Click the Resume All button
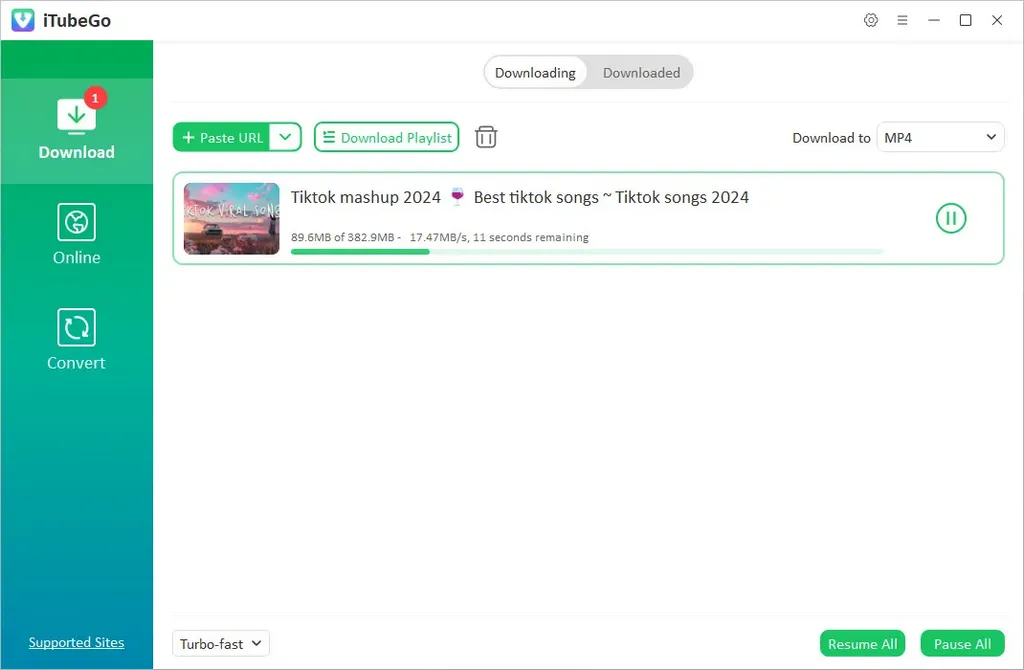1024x670 pixels. point(862,644)
